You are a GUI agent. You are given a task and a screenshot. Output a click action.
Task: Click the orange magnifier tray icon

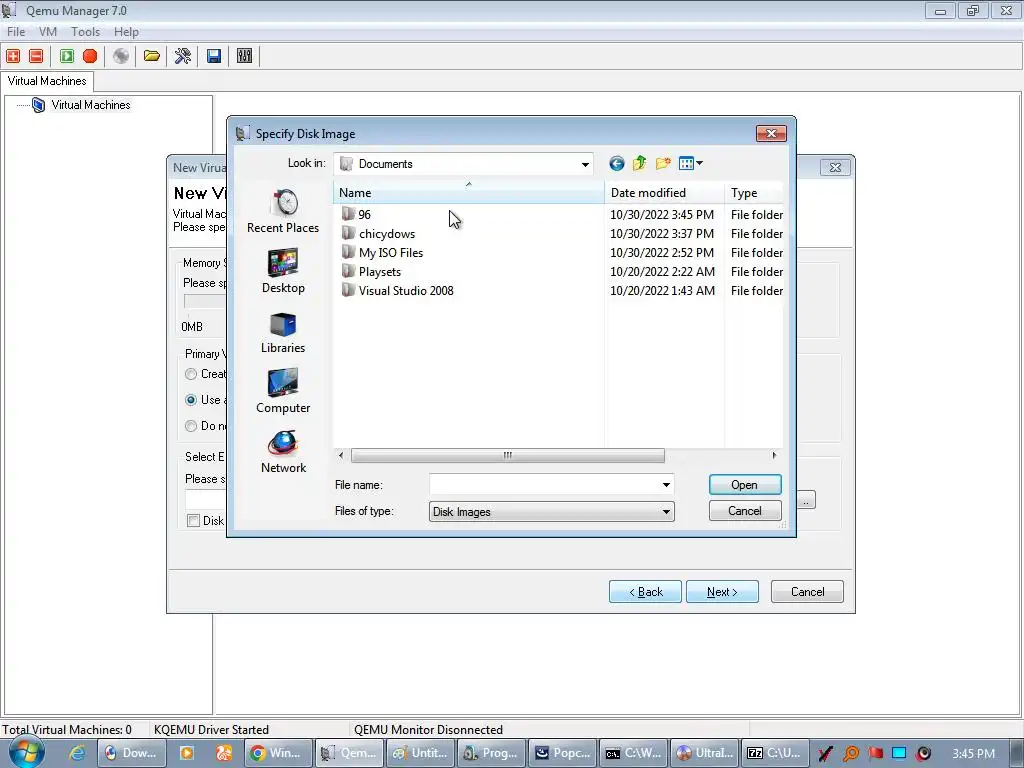coord(851,753)
